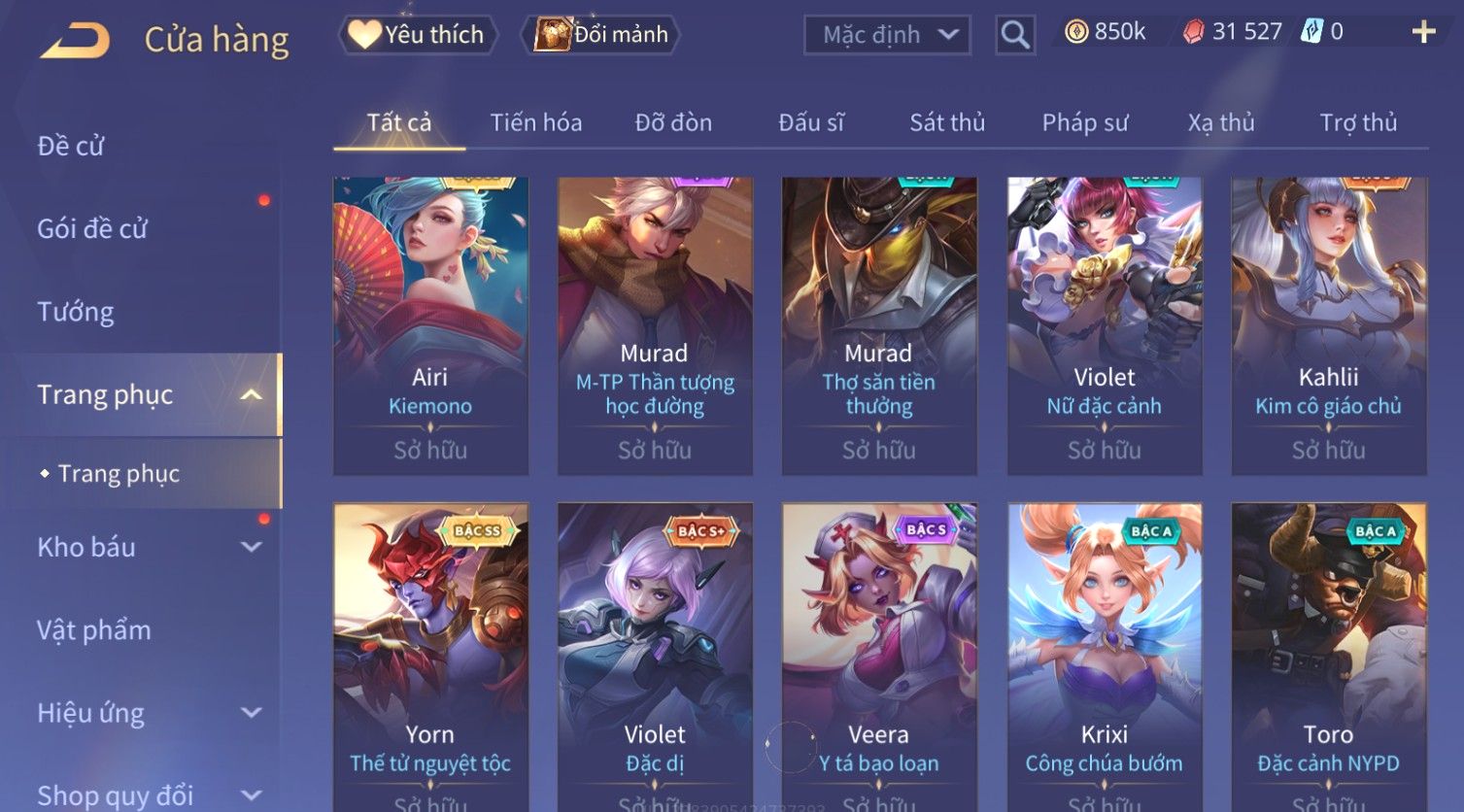Select the Tiến hóa tab
Image resolution: width=1464 pixels, height=812 pixels.
536,122
